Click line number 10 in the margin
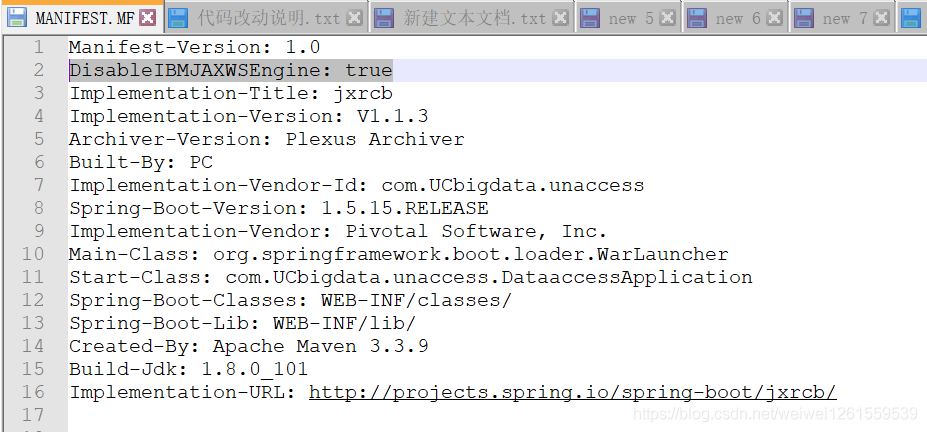The width and height of the screenshot is (927, 432). tap(33, 254)
